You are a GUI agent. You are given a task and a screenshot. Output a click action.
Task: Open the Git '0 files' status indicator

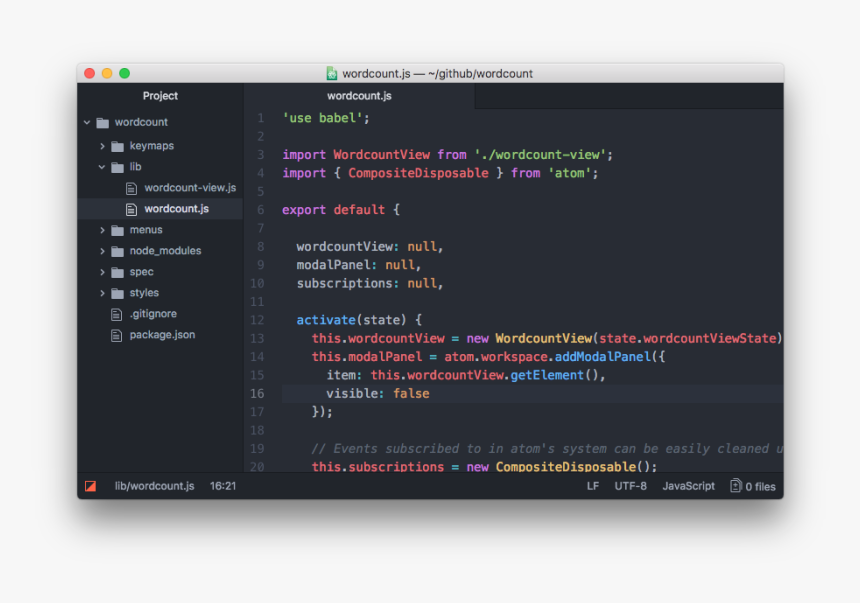[752, 486]
